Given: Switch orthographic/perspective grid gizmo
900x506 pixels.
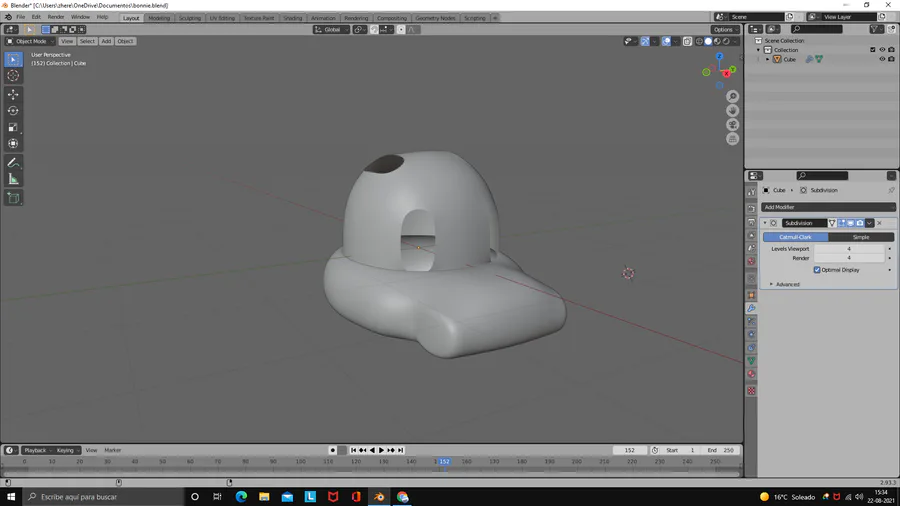Looking at the screenshot, I should (732, 139).
